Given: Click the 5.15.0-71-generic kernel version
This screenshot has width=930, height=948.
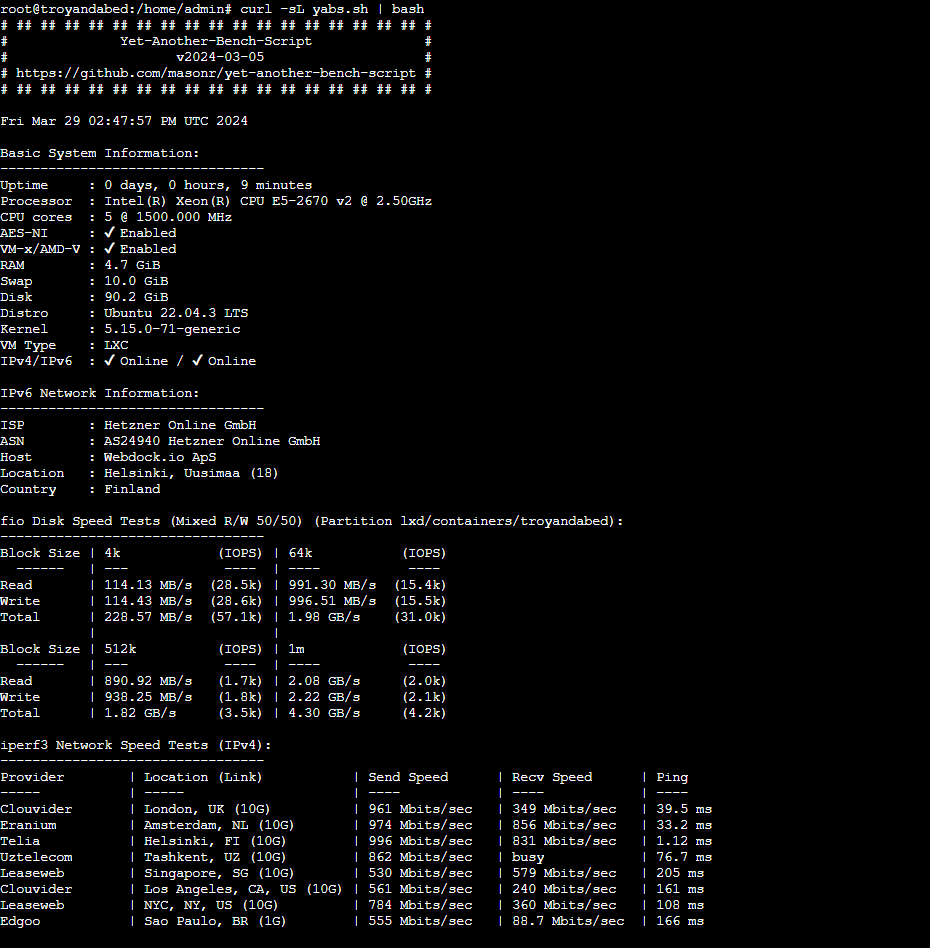Looking at the screenshot, I should click(172, 329).
